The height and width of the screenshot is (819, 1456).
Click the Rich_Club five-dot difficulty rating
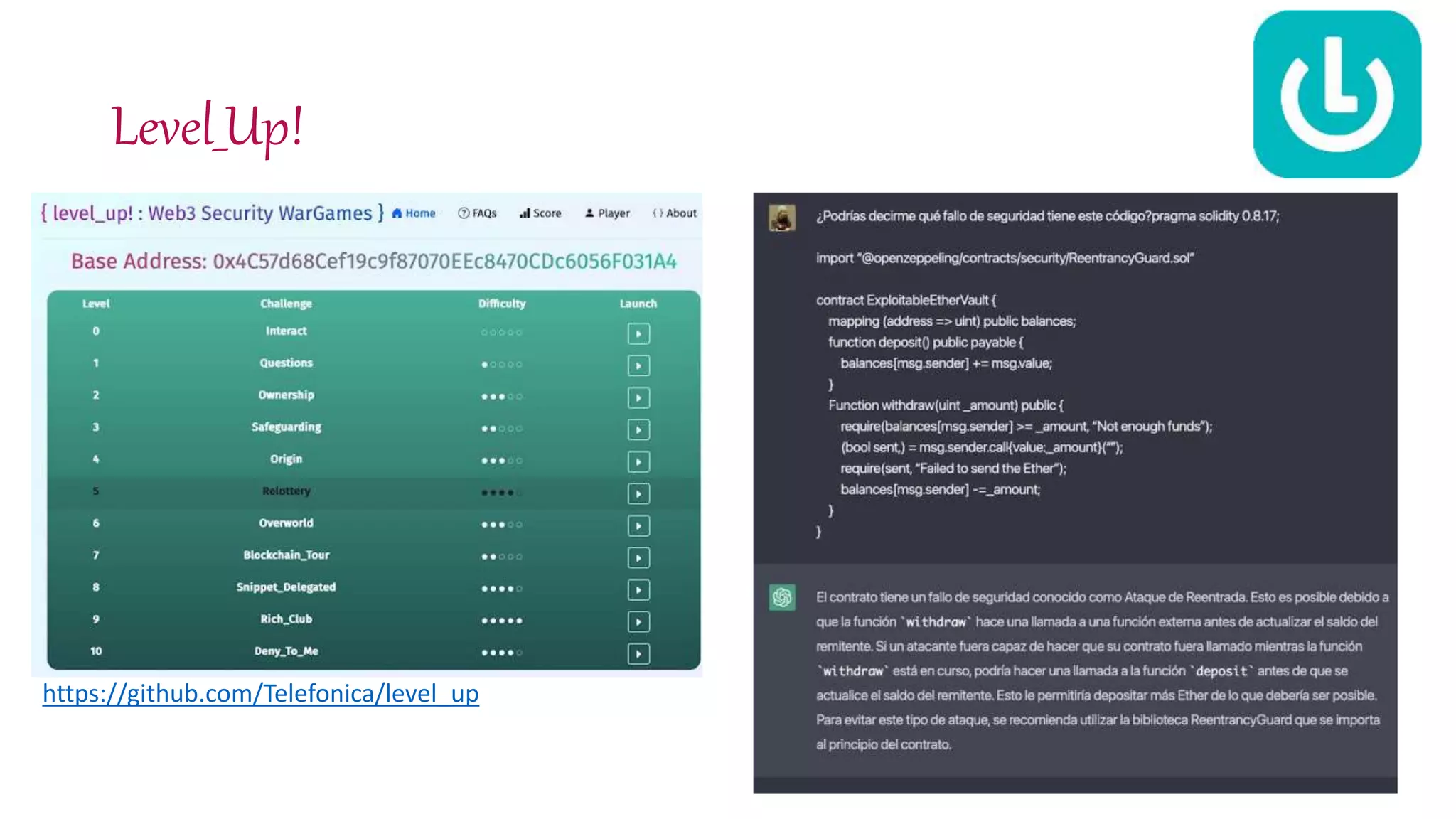pyautogui.click(x=502, y=621)
